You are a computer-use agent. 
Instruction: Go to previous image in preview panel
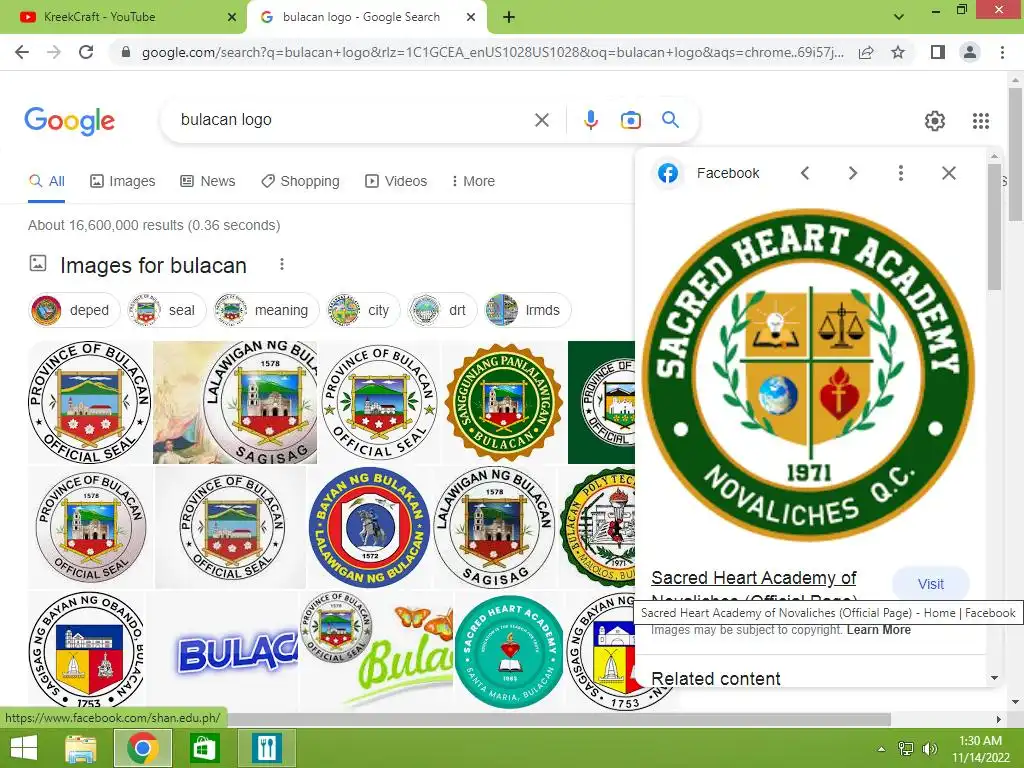tap(805, 173)
